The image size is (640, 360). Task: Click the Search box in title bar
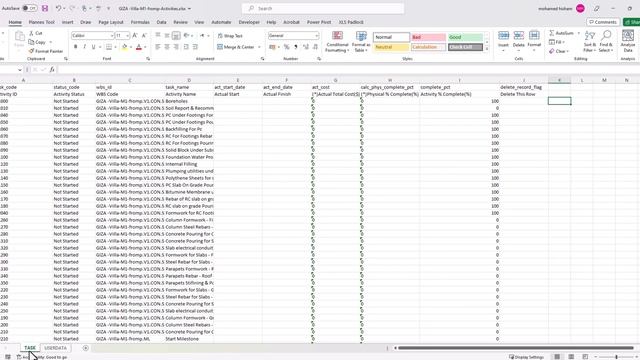(323, 8)
